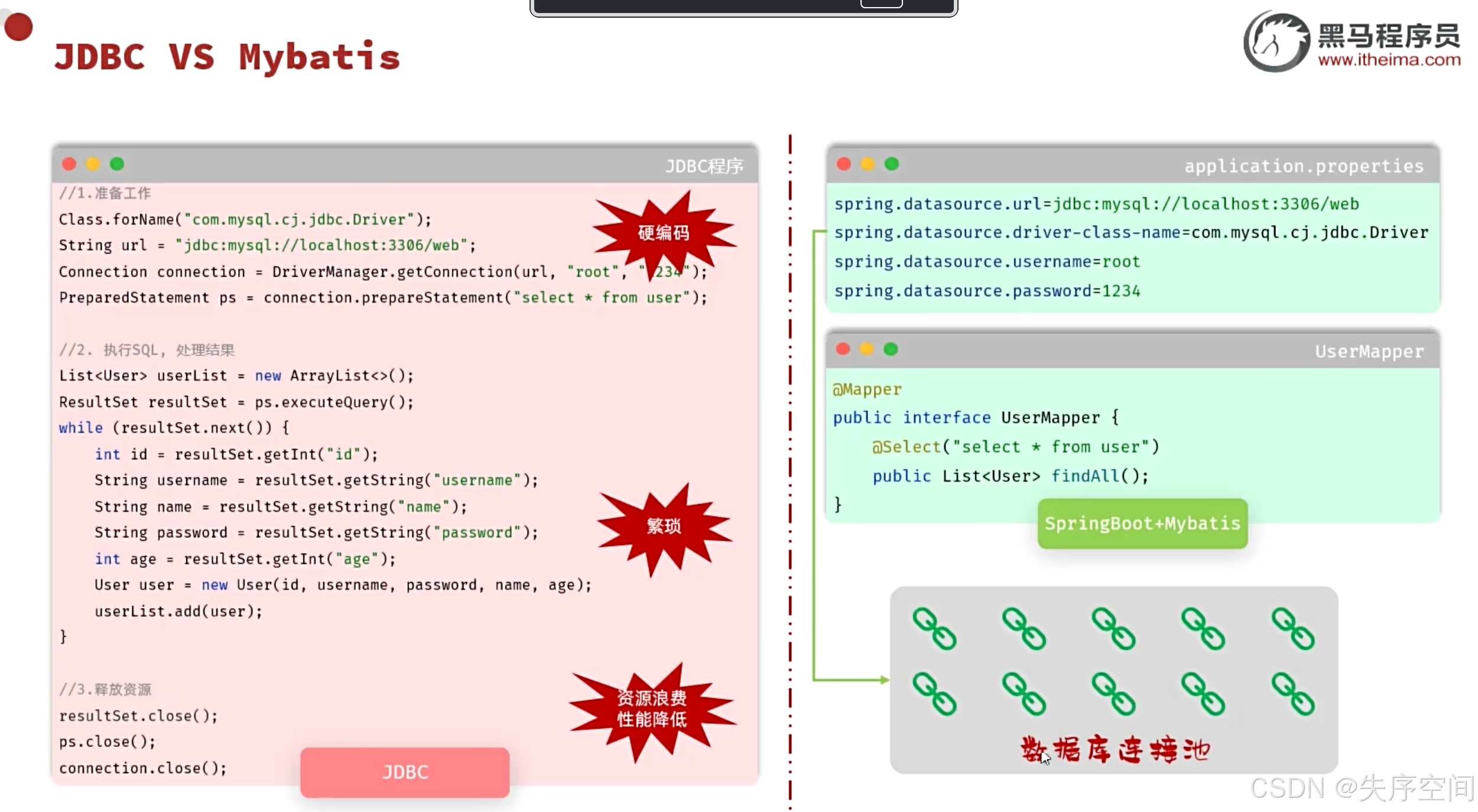1478x812 pixels.
Task: Select the UserMapper window title
Action: point(1369,352)
